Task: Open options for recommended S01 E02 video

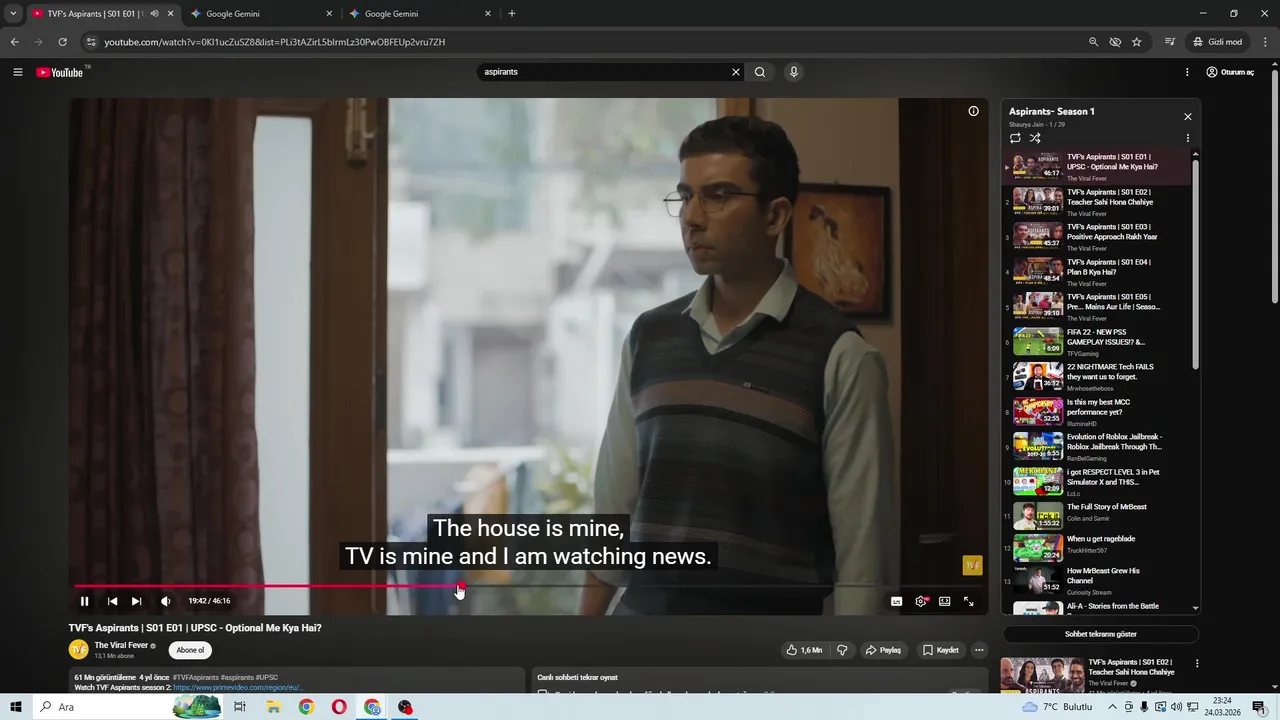Action: click(x=1196, y=663)
